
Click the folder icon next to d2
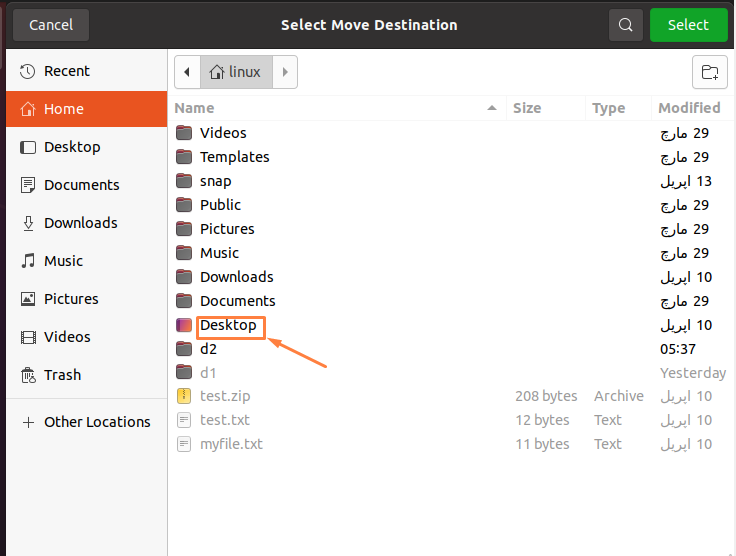pyautogui.click(x=184, y=349)
